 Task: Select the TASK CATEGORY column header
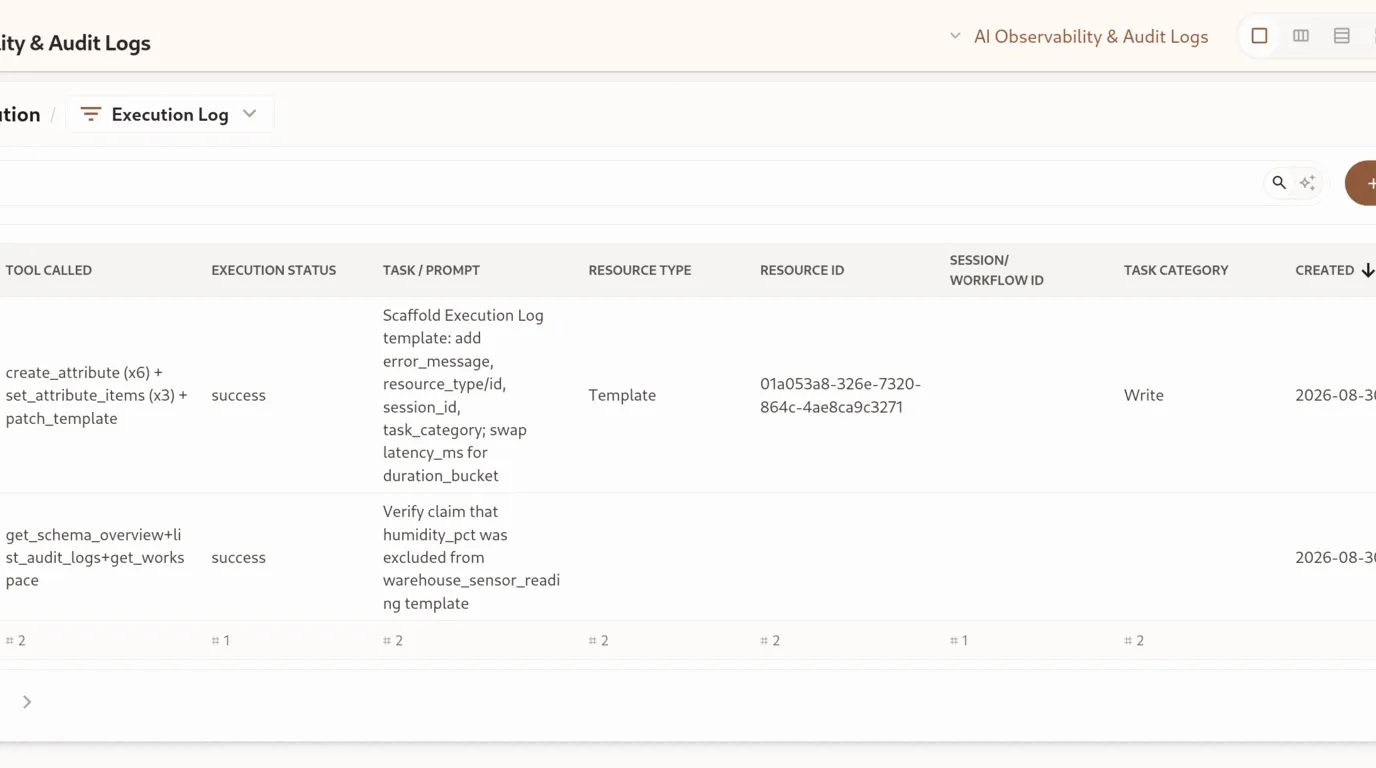coord(1176,270)
